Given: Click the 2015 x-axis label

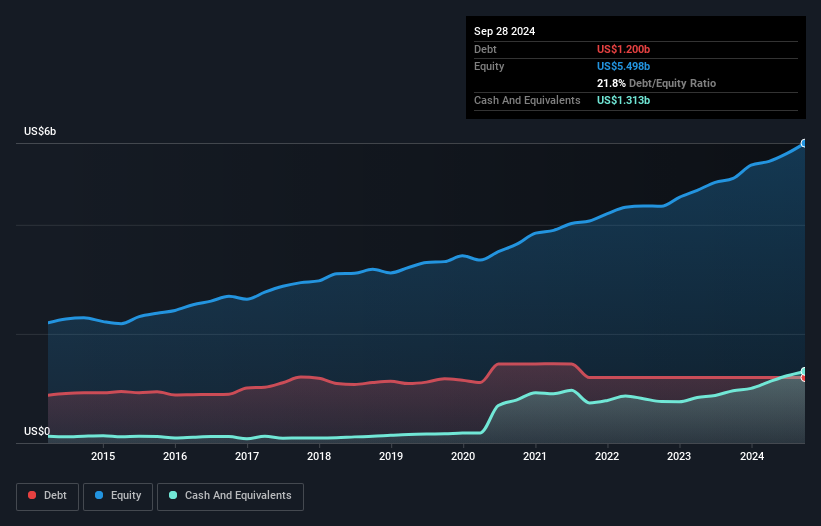Looking at the screenshot, I should 103,457.
